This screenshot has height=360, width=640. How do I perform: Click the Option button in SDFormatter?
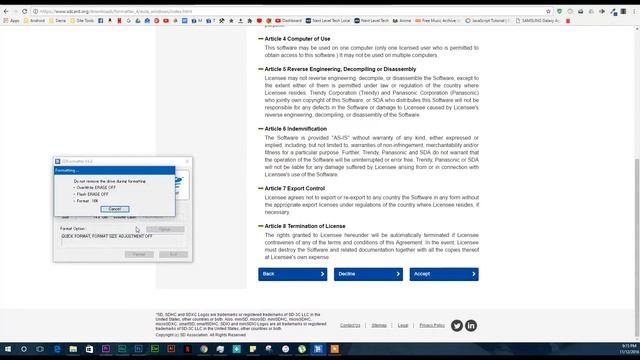(x=165, y=229)
